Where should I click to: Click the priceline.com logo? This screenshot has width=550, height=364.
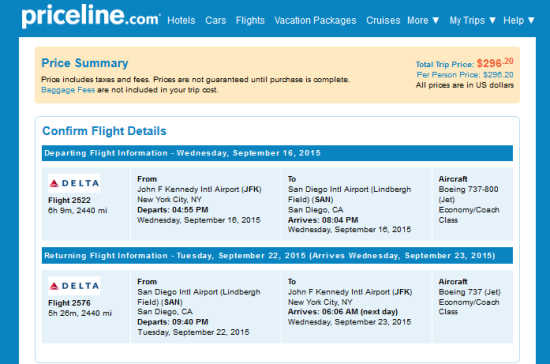[91, 16]
